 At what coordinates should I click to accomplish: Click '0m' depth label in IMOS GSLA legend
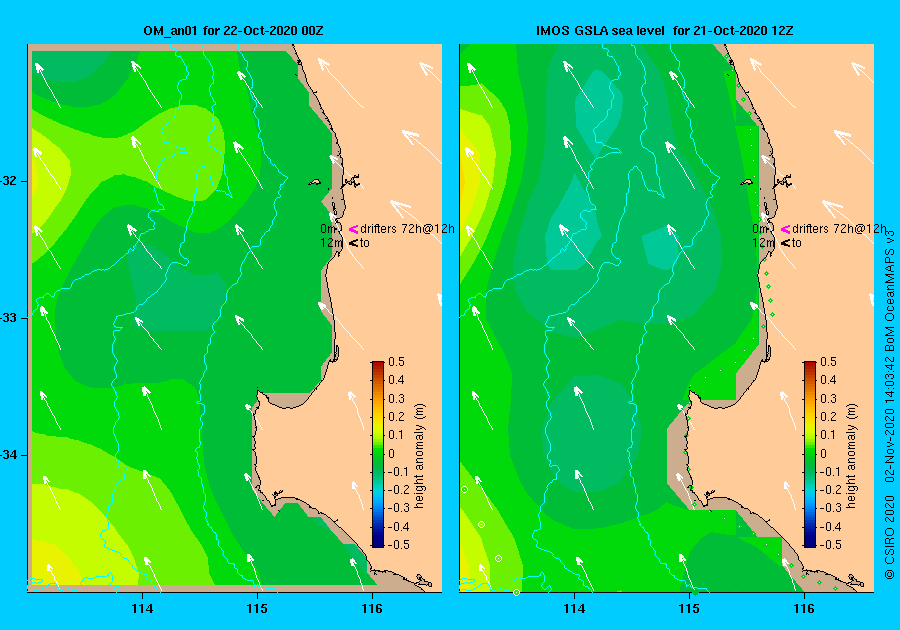click(760, 229)
